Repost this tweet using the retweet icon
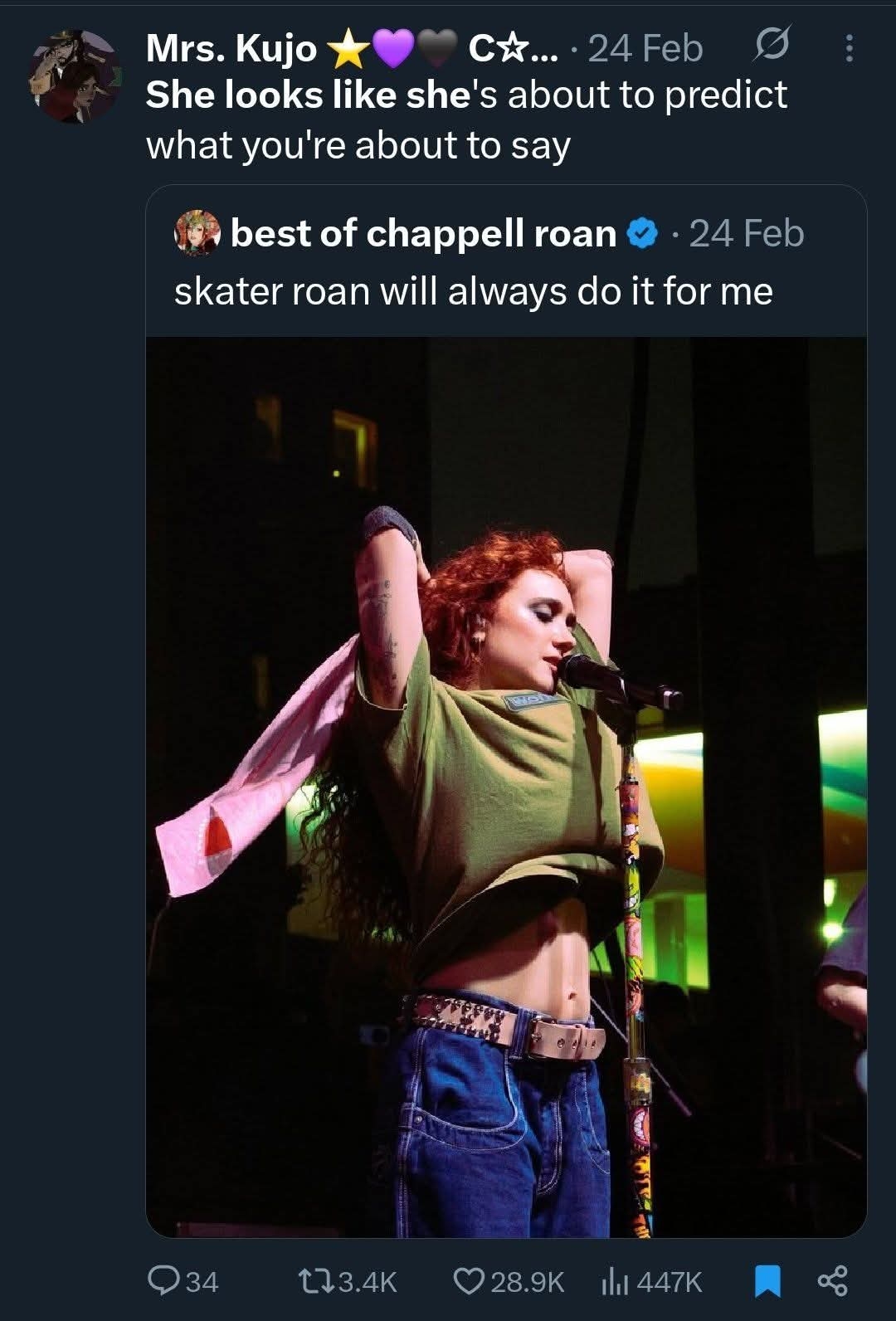 (313, 1280)
